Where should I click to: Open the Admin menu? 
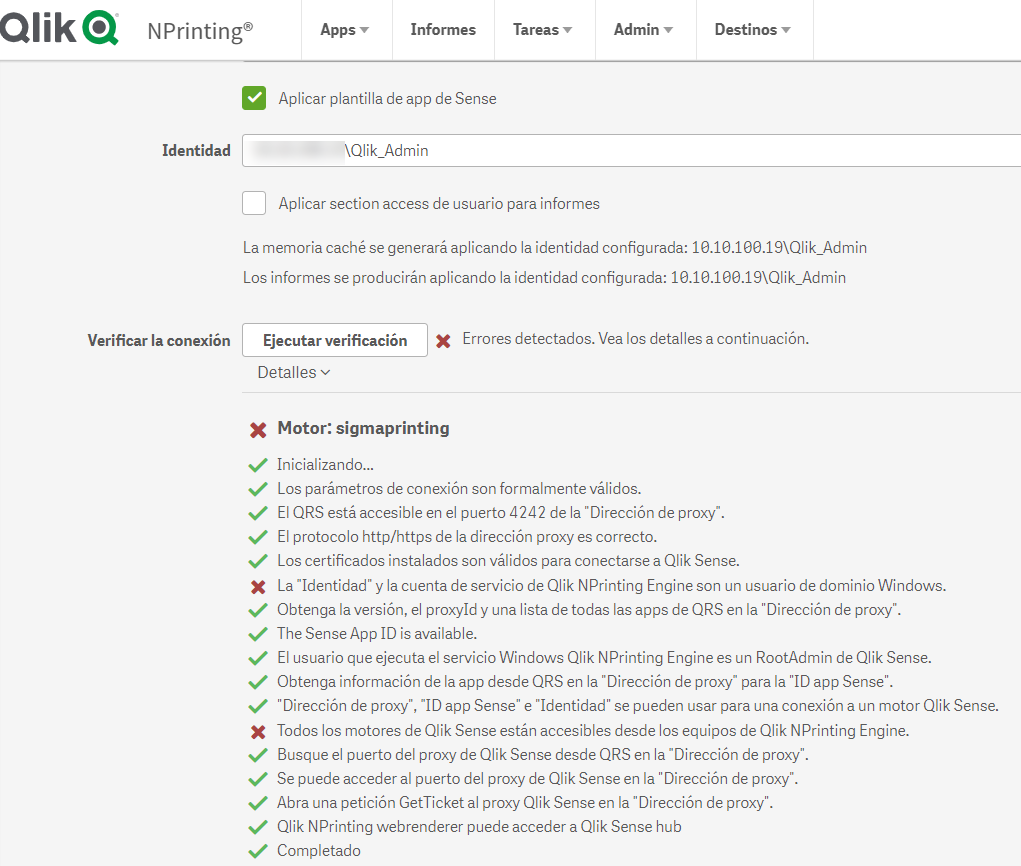click(x=644, y=30)
